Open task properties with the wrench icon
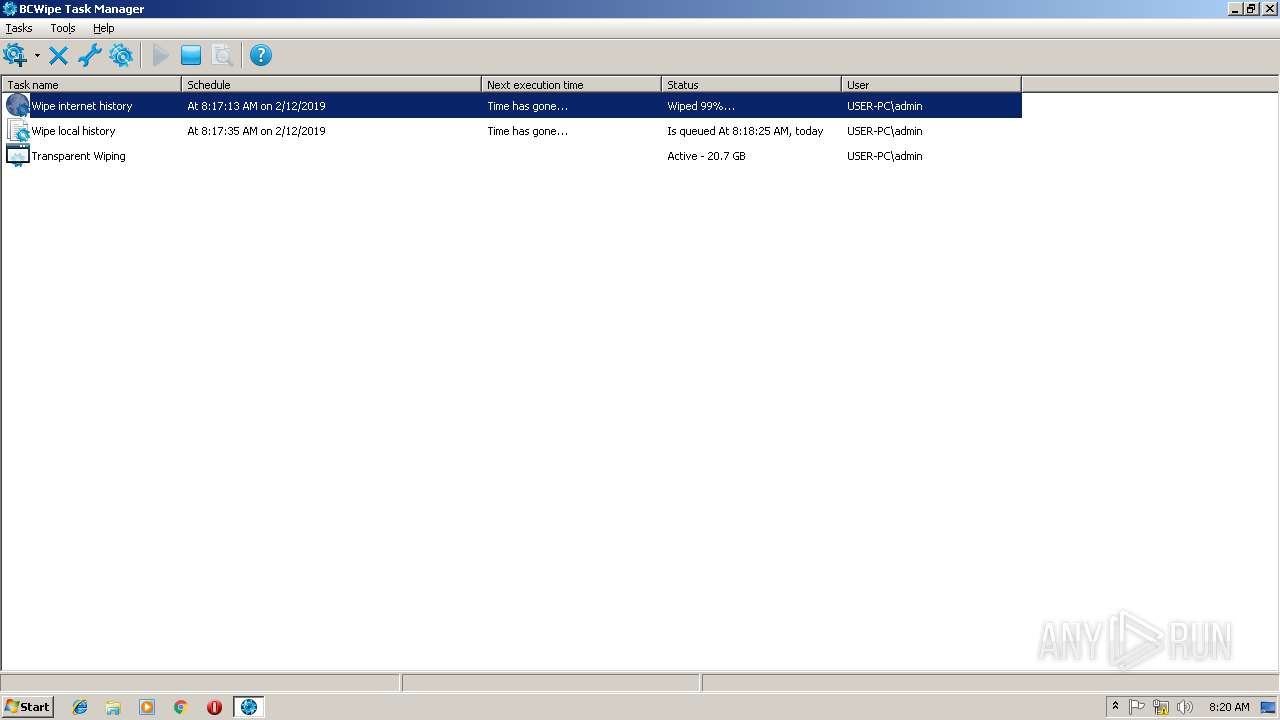This screenshot has height=720, width=1280. coord(90,56)
